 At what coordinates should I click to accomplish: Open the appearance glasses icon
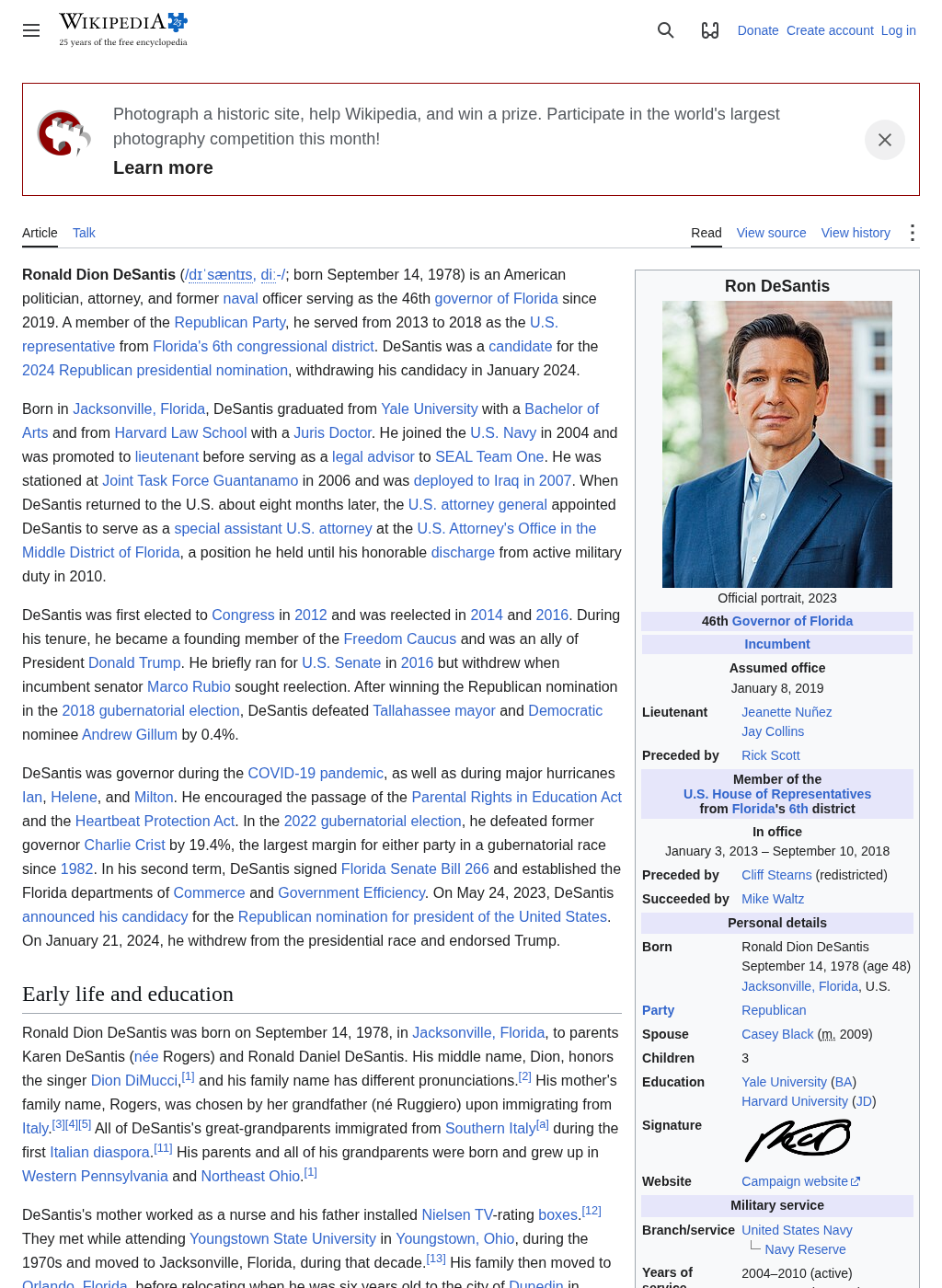tap(710, 30)
